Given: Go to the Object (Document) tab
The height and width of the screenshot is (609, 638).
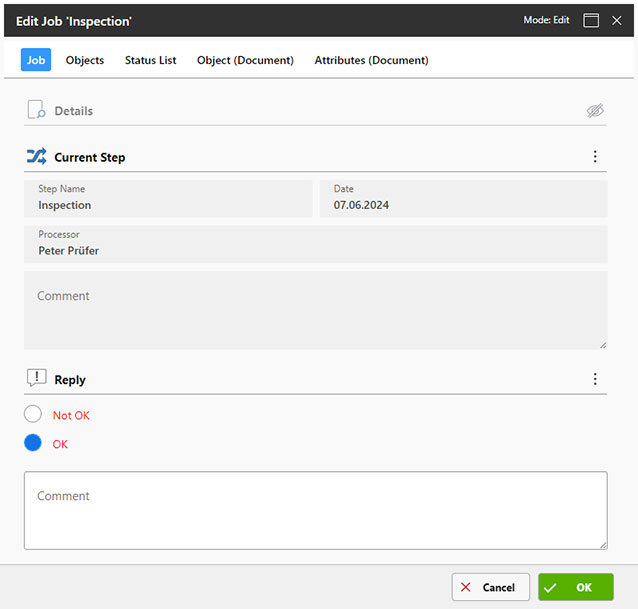Looking at the screenshot, I should 245,60.
